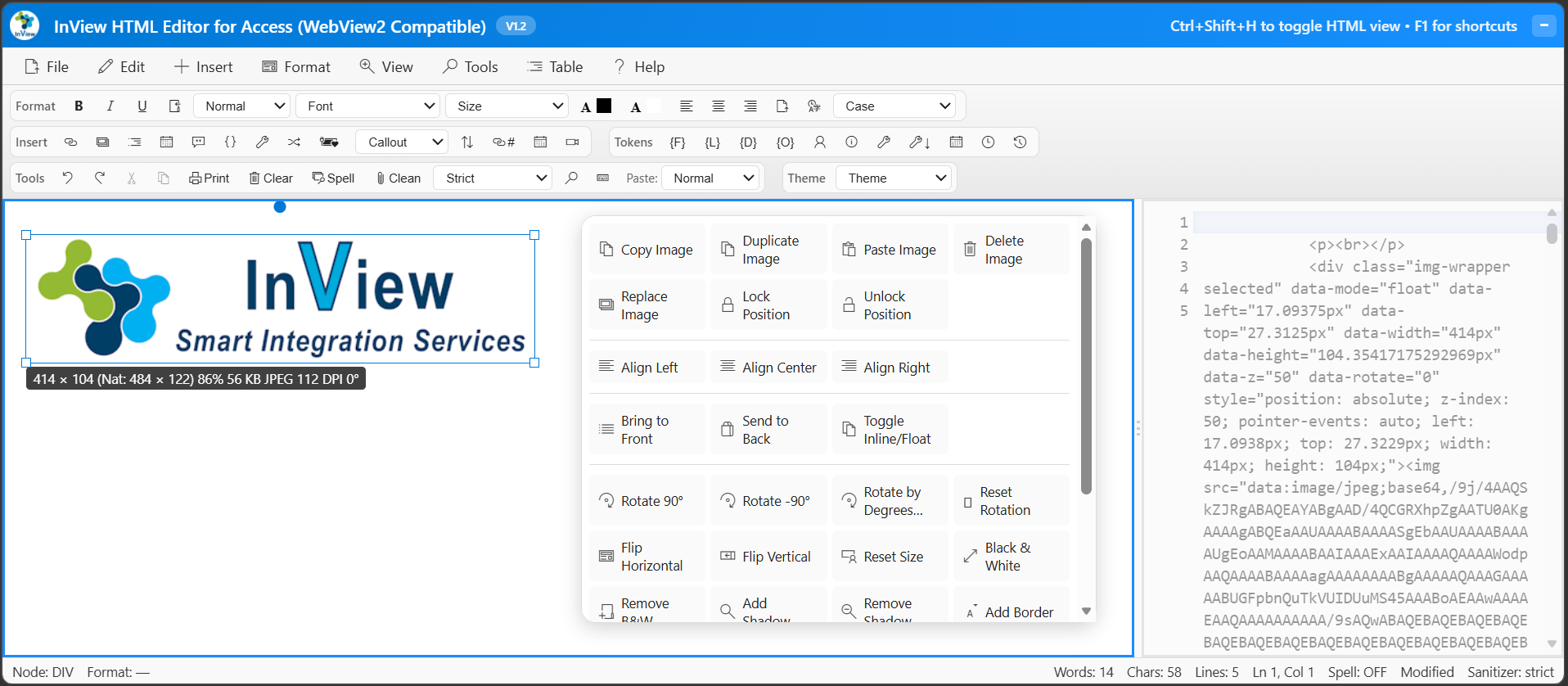Viewport: 1568px width, 686px height.
Task: Click Lock Position option
Action: [768, 305]
